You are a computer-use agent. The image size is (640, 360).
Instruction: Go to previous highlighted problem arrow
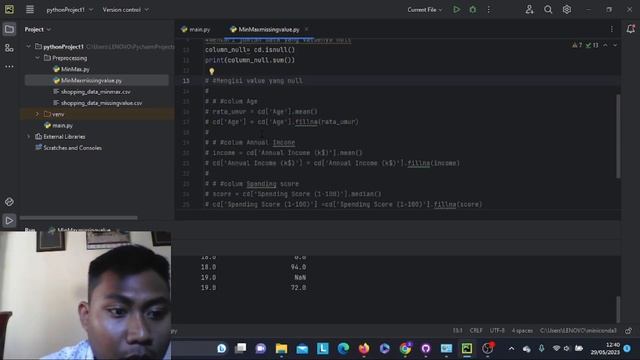click(x=605, y=45)
